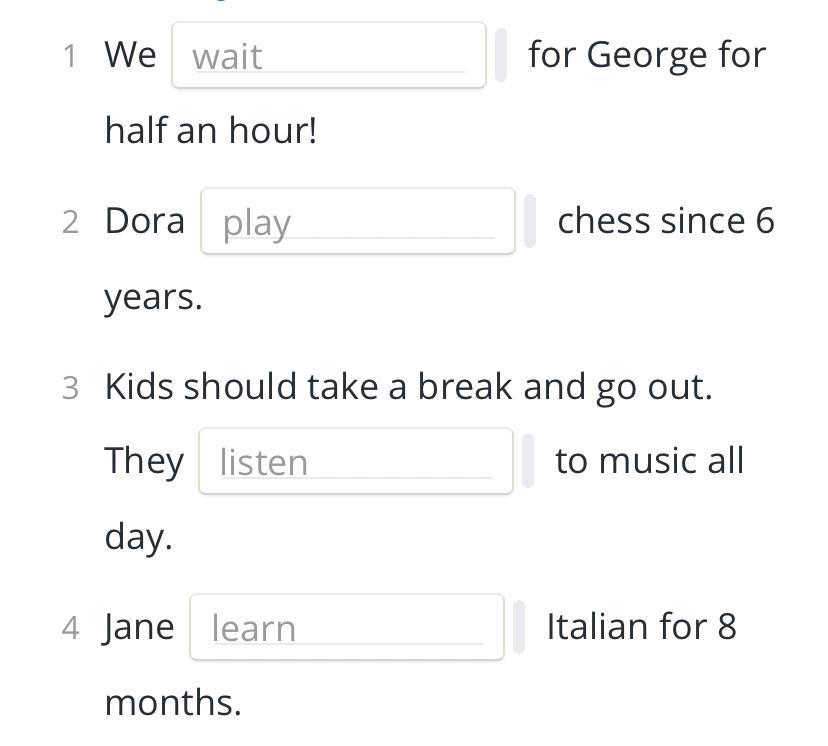This screenshot has height=746, width=828.
Task: Click the 'learn' input box after Jane
Action: pyautogui.click(x=347, y=627)
